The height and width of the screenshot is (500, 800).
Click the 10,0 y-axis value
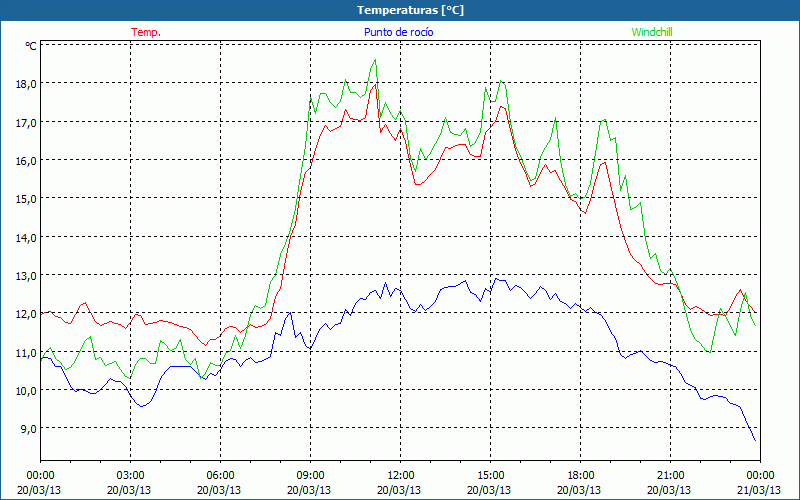pos(26,391)
